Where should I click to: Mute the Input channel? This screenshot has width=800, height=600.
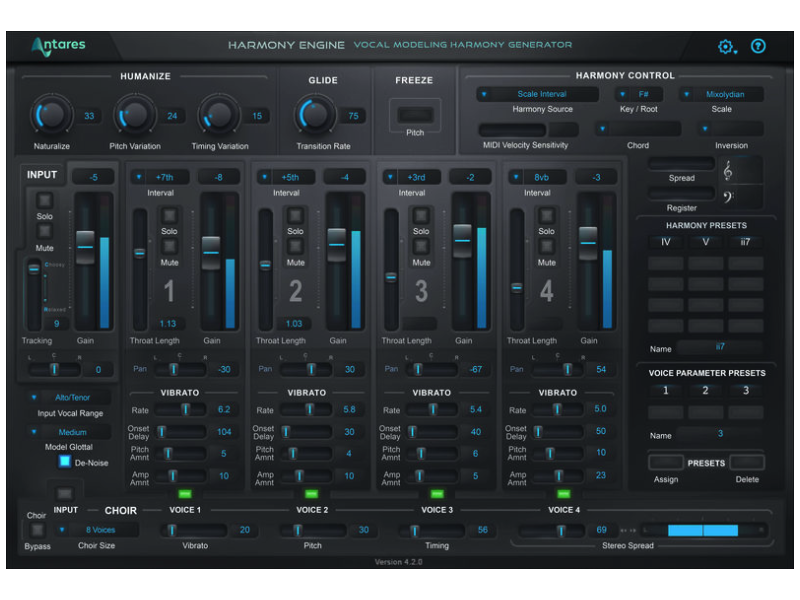click(x=45, y=231)
